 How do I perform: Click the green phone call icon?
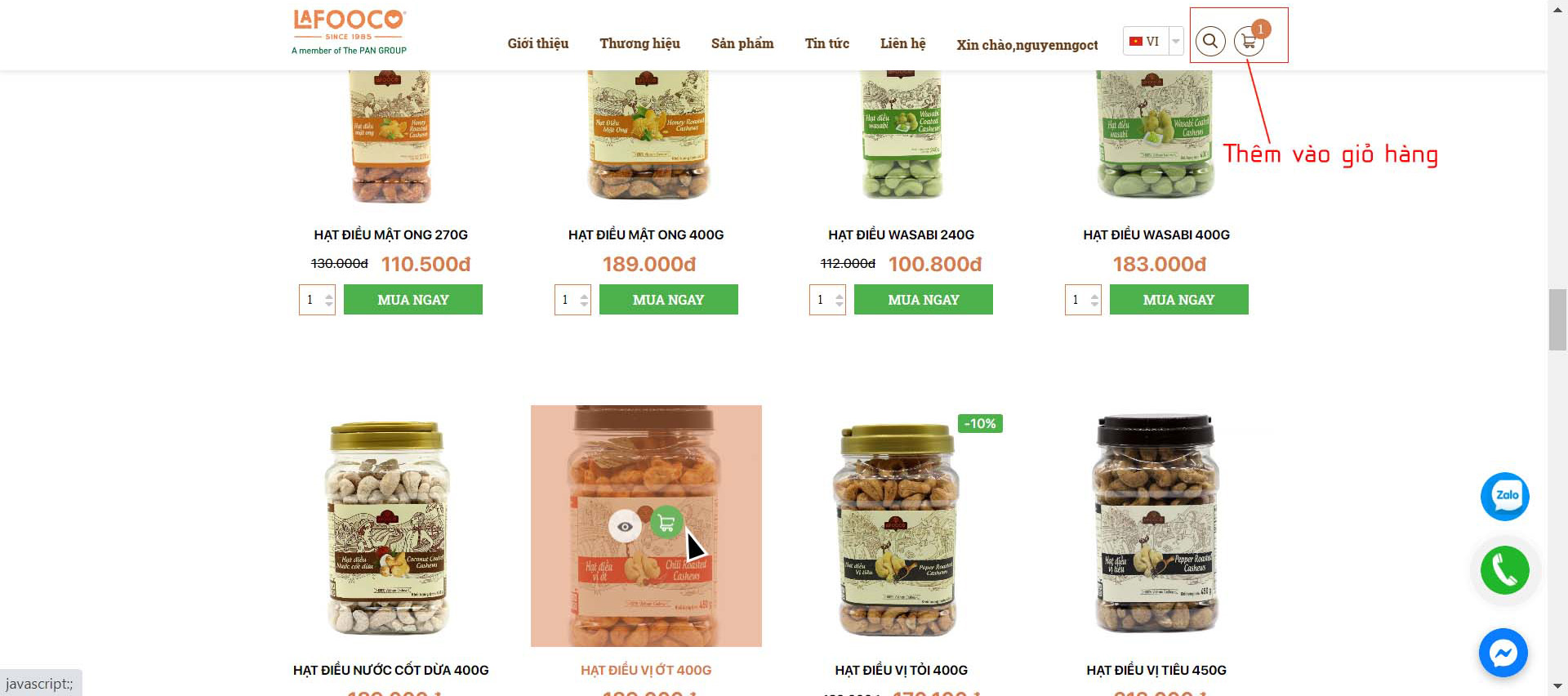(x=1505, y=570)
